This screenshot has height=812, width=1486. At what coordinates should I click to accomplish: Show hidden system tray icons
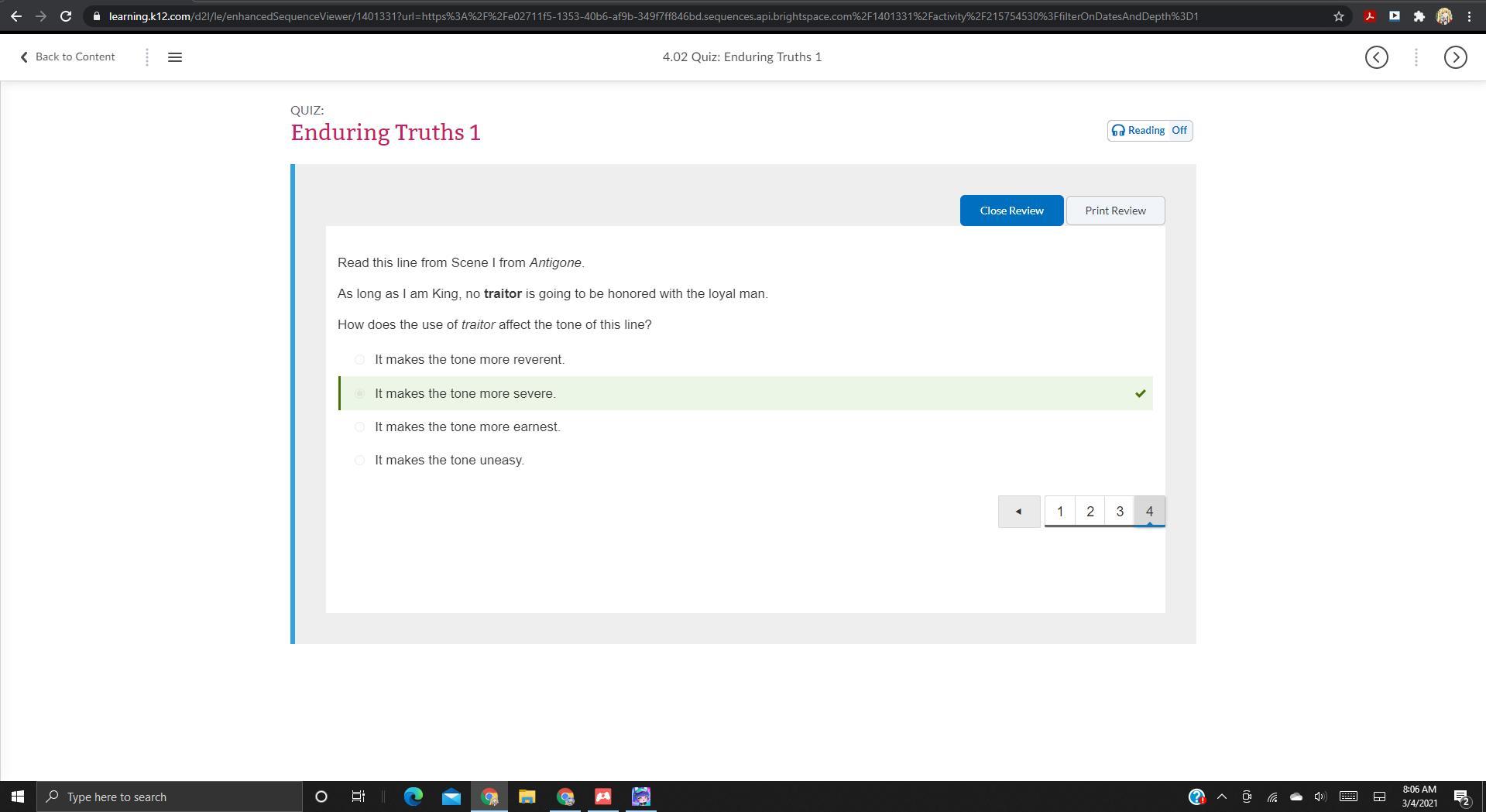click(1222, 797)
